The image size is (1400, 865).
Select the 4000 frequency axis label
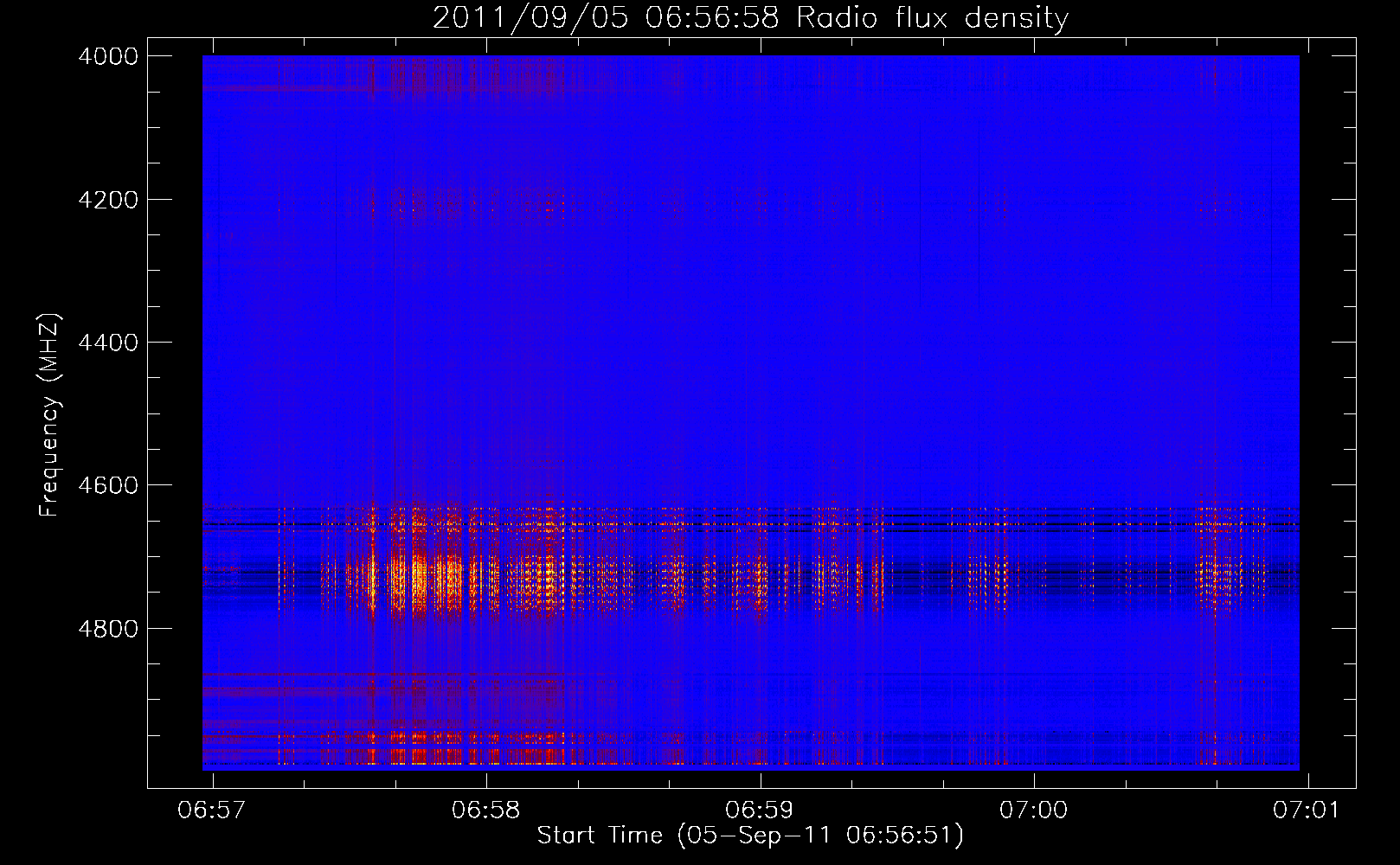(x=108, y=56)
